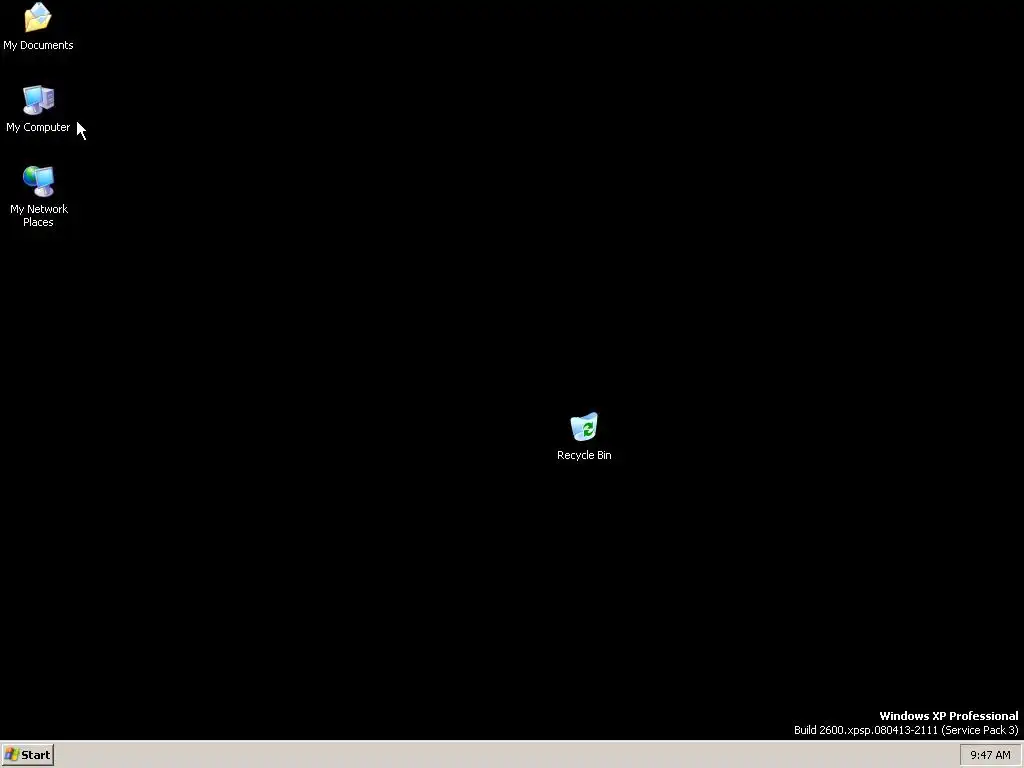The width and height of the screenshot is (1024, 768).
Task: Click the "My Computer" label text
Action: [x=38, y=127]
